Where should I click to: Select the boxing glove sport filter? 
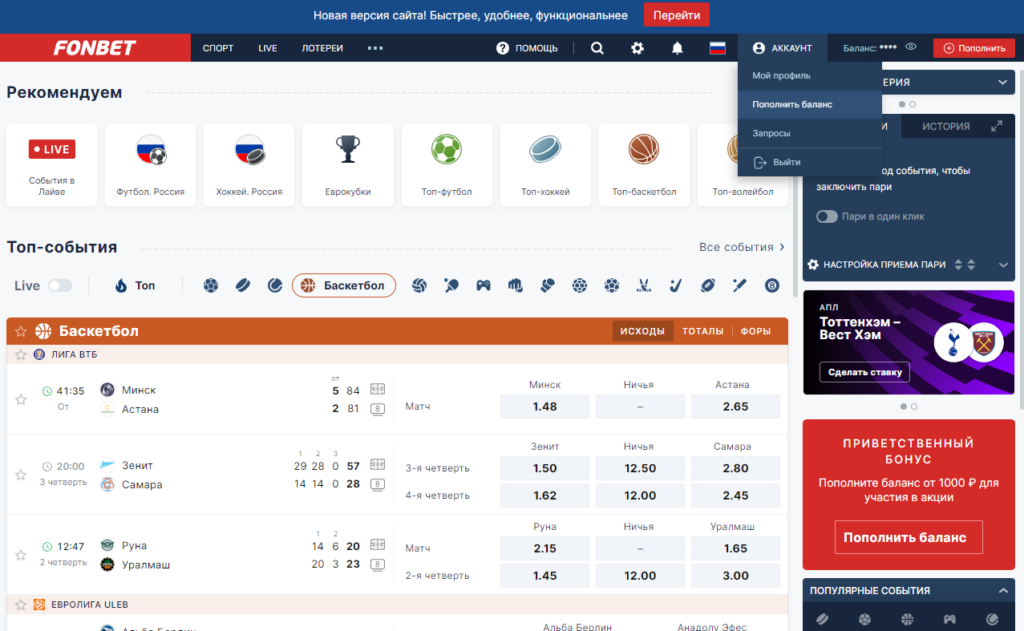coord(547,285)
